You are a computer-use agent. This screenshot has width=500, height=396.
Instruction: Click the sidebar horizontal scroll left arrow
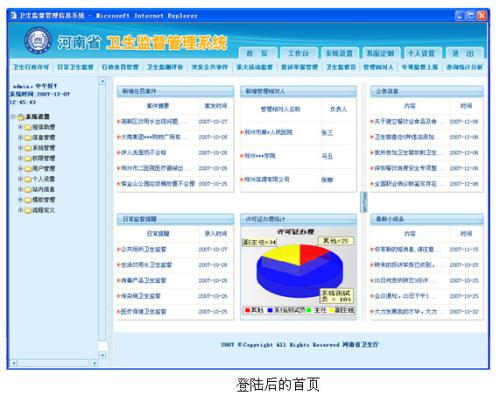[x=14, y=363]
